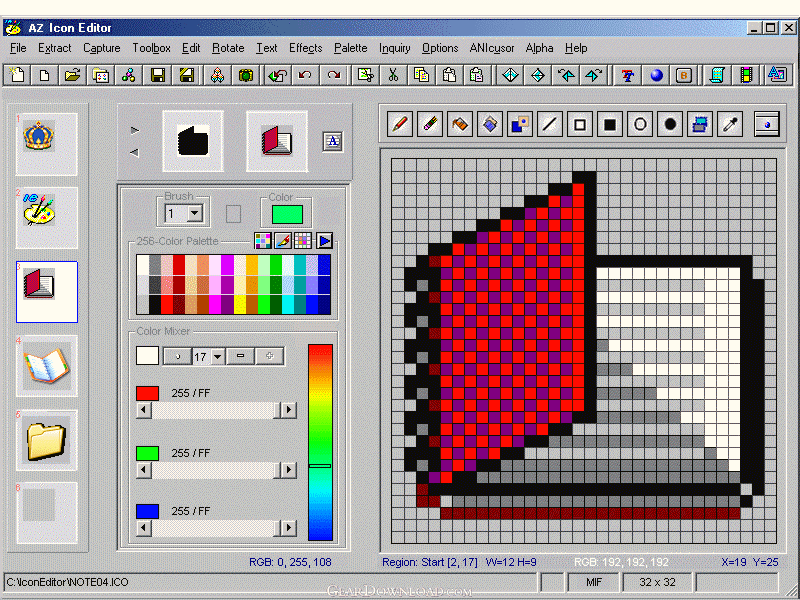This screenshot has height=600, width=800.
Task: Redo using the right-curved arrow icon
Action: pyautogui.click(x=334, y=75)
